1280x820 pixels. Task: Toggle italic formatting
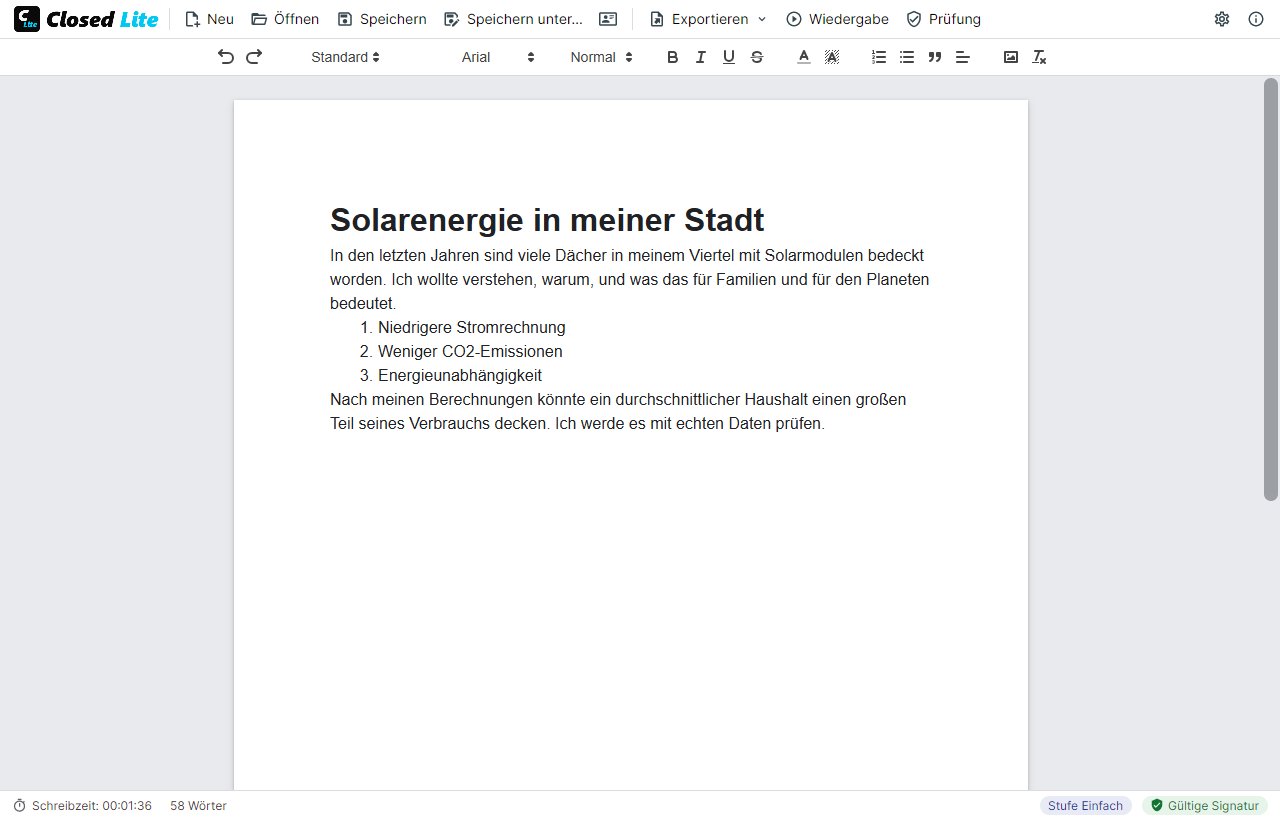pos(701,57)
